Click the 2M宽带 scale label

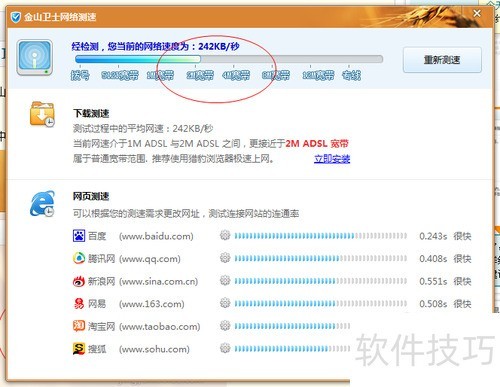click(200, 75)
